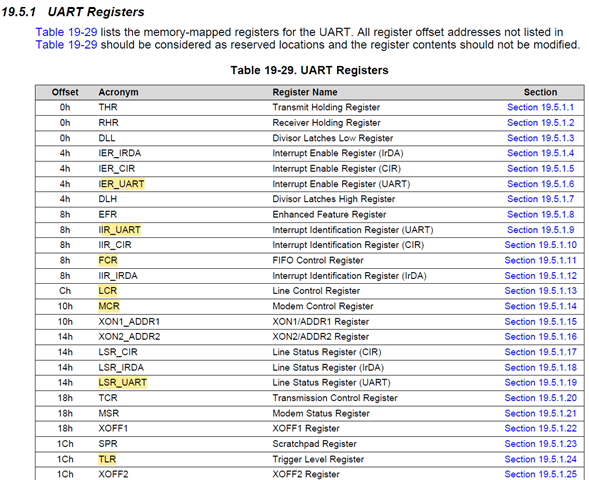This screenshot has width=589, height=480.
Task: Open Section 19.5.1.9 for IIR_UART
Action: point(540,230)
